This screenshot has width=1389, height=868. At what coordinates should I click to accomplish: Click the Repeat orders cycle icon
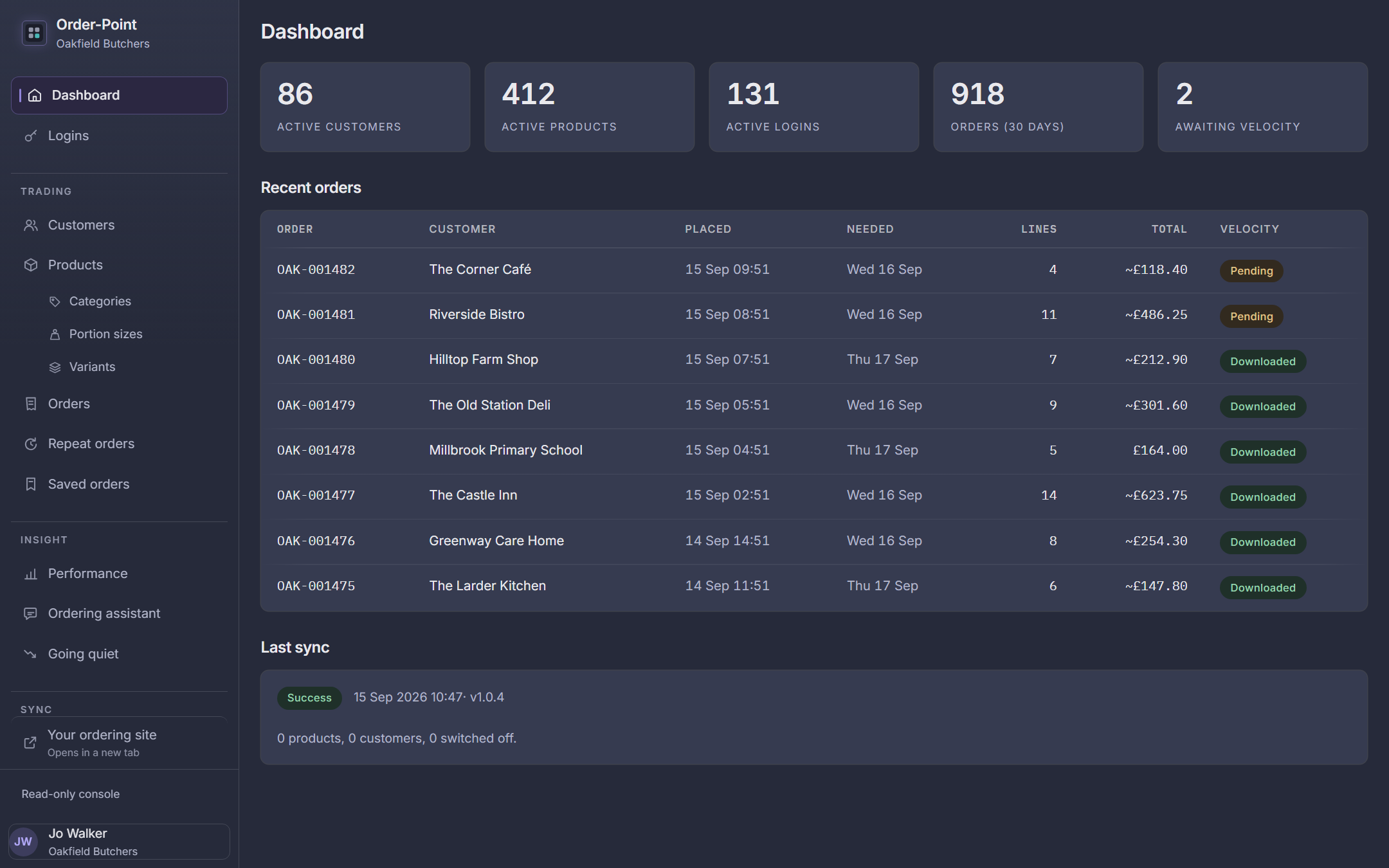tap(30, 444)
